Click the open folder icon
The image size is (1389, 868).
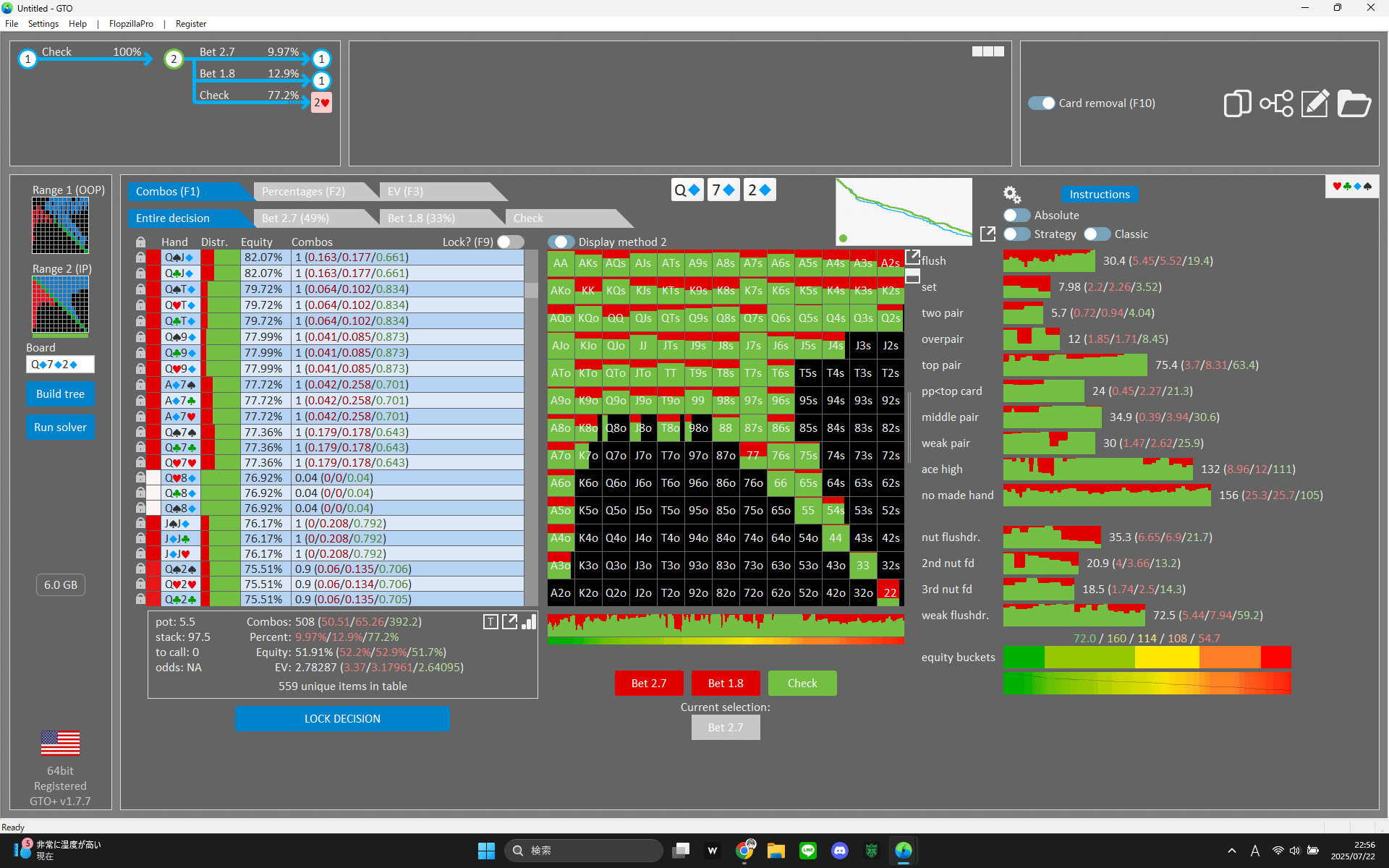(x=1354, y=103)
